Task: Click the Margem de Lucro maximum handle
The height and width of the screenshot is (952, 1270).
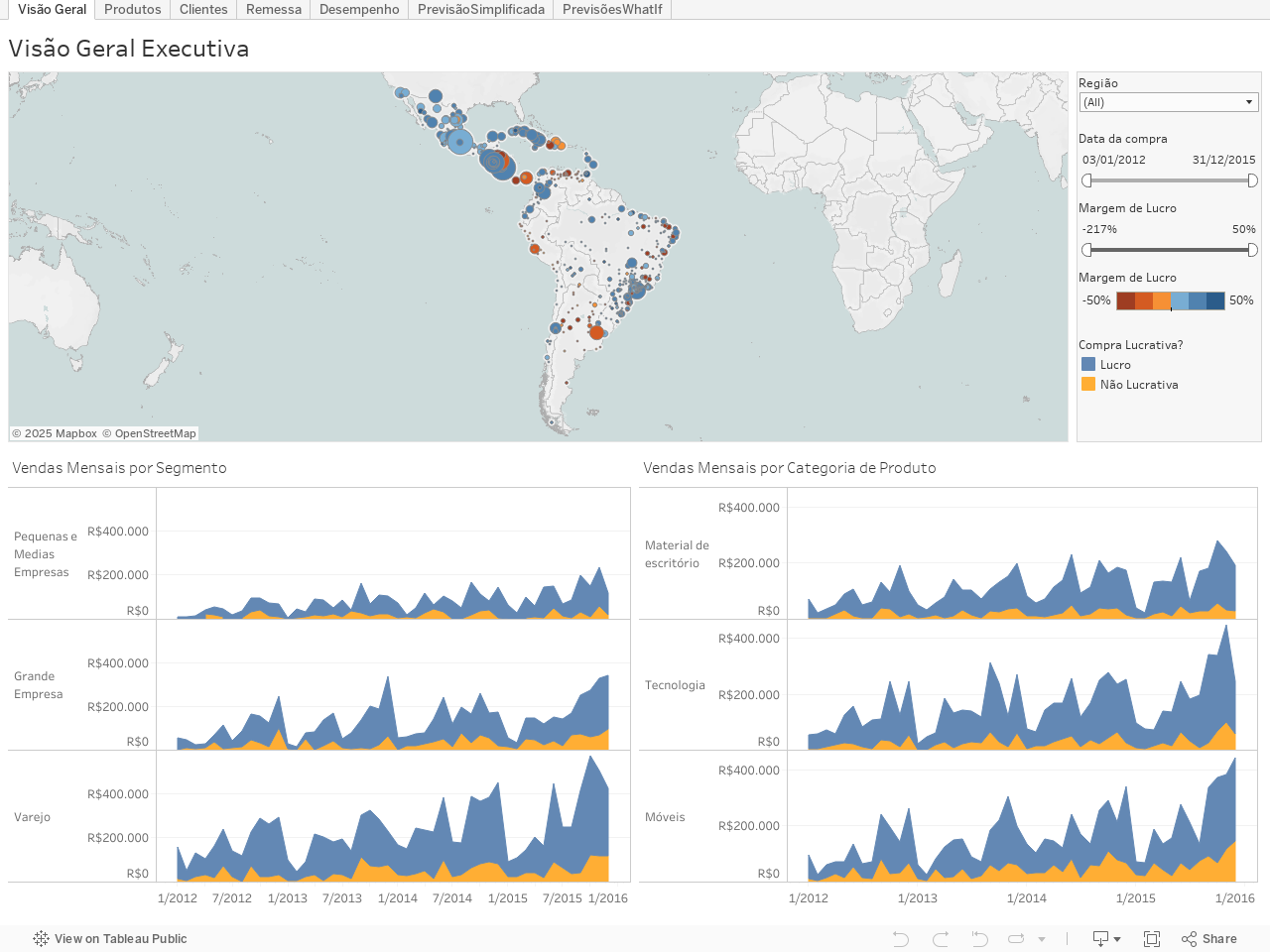Action: (x=1252, y=250)
